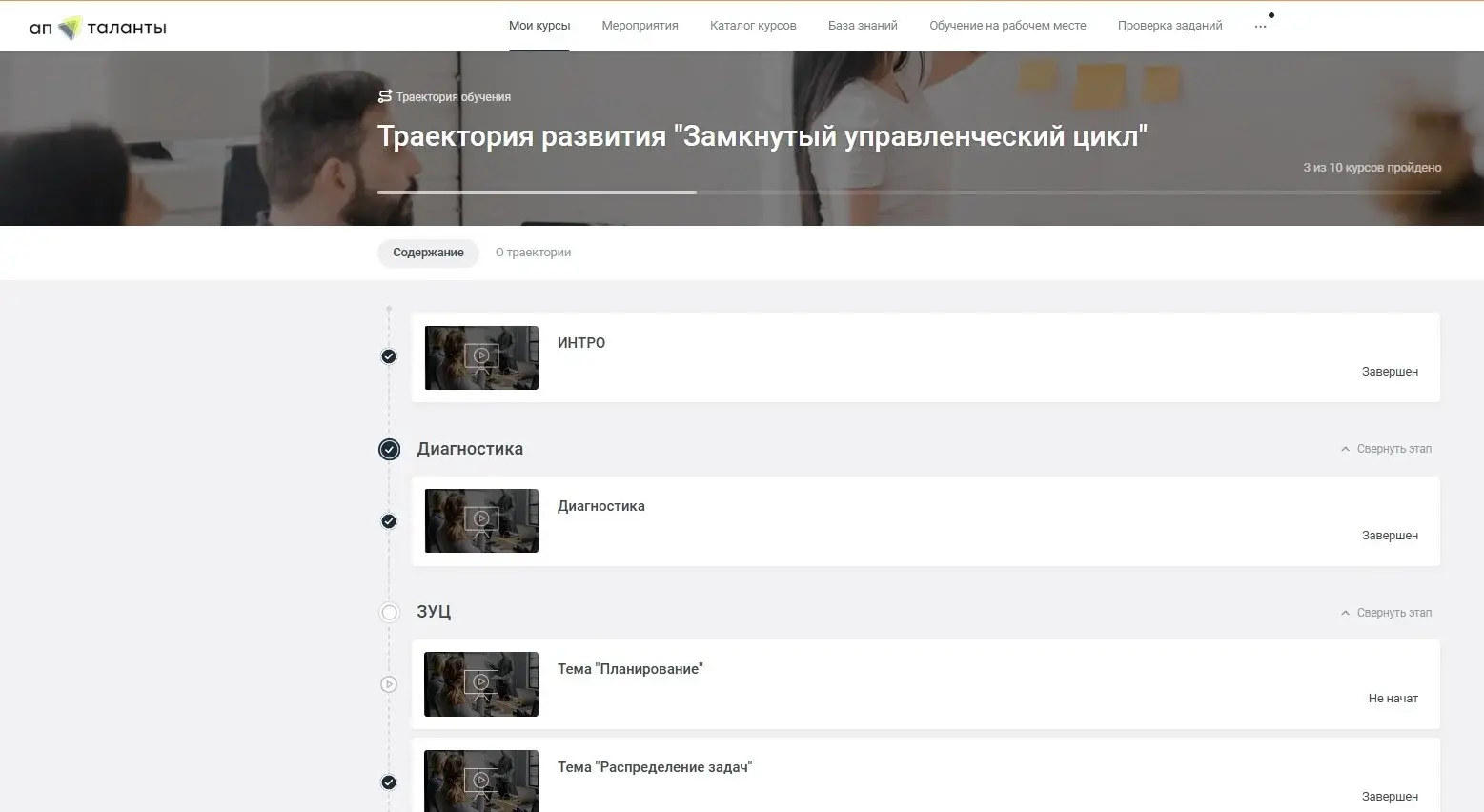1484x812 pixels.
Task: Click the Диагностика stage header checkmark
Action: click(x=389, y=449)
